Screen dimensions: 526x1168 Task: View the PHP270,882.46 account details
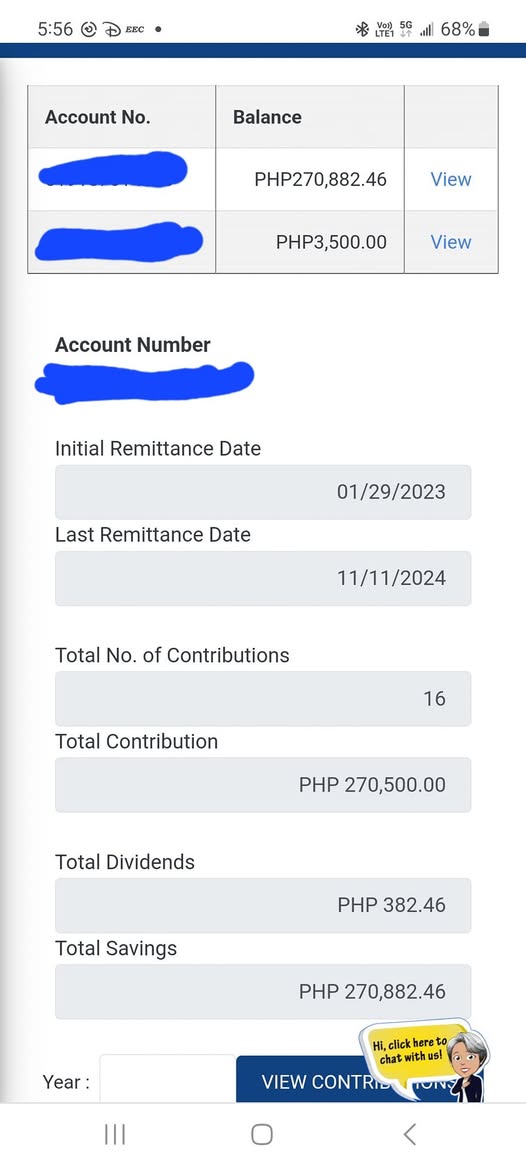(x=451, y=180)
